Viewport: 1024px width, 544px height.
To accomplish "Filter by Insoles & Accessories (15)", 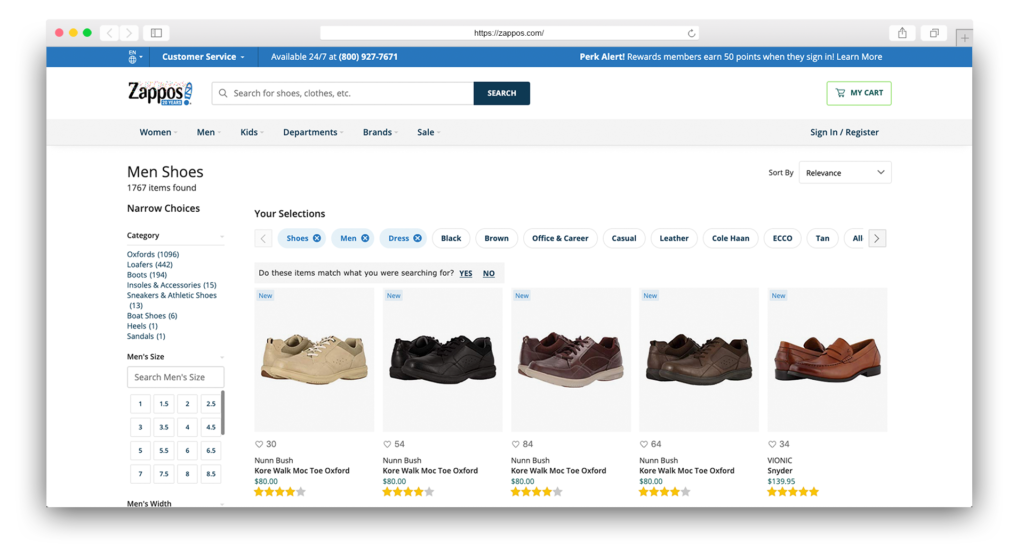I will pos(172,285).
